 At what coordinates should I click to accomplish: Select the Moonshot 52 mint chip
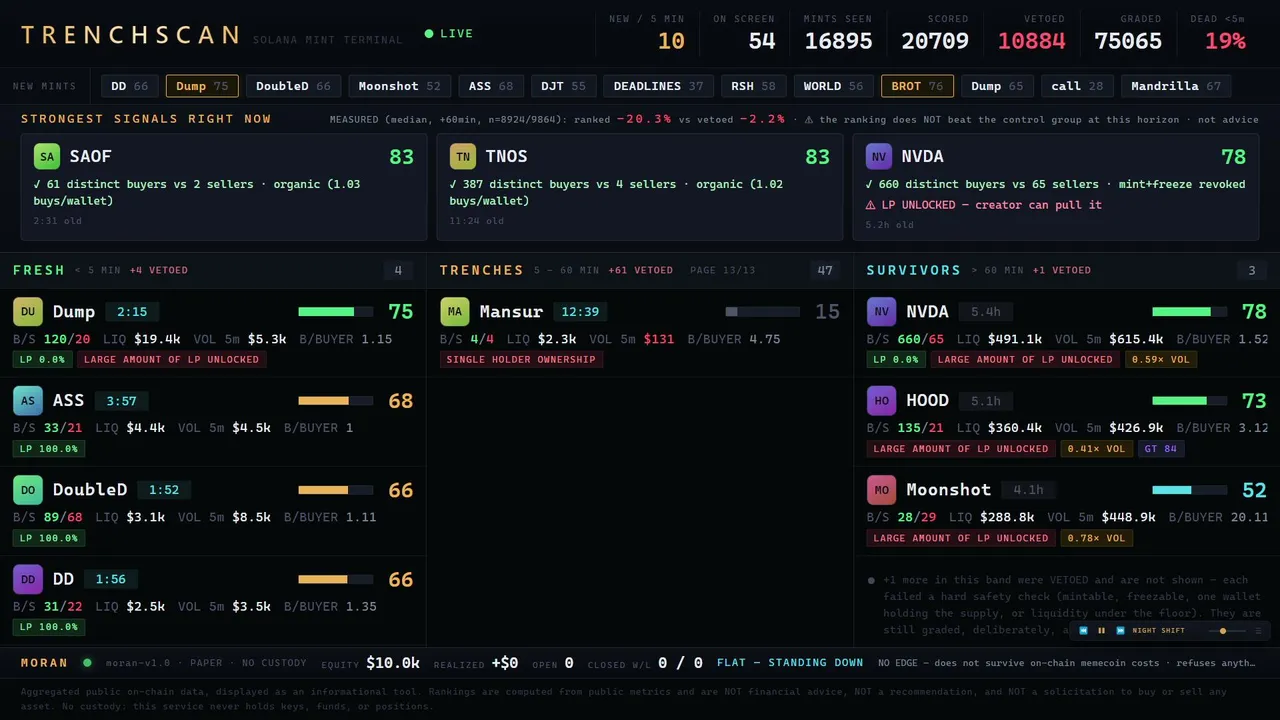400,86
